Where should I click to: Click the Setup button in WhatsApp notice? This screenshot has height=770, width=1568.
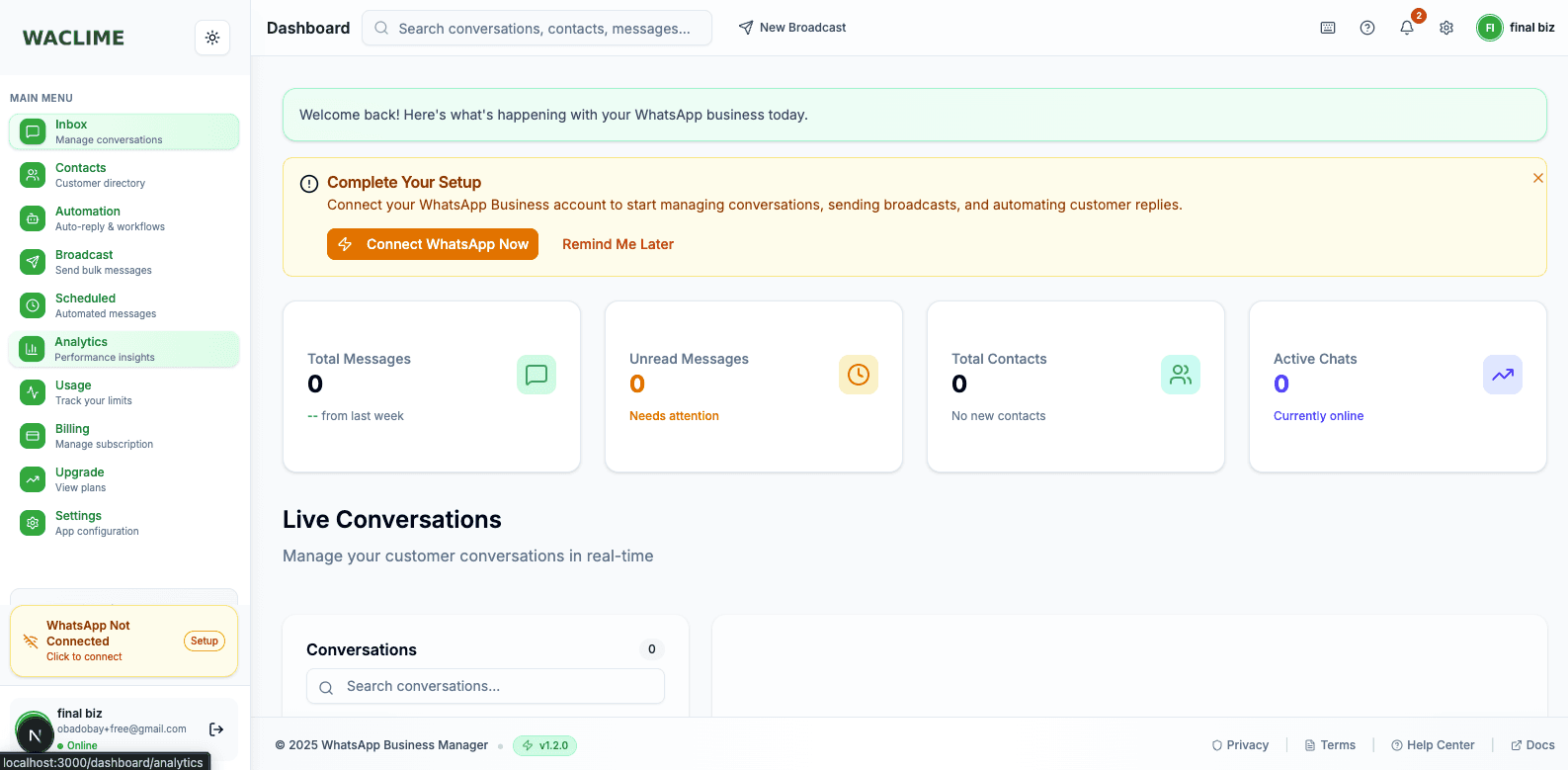(205, 642)
